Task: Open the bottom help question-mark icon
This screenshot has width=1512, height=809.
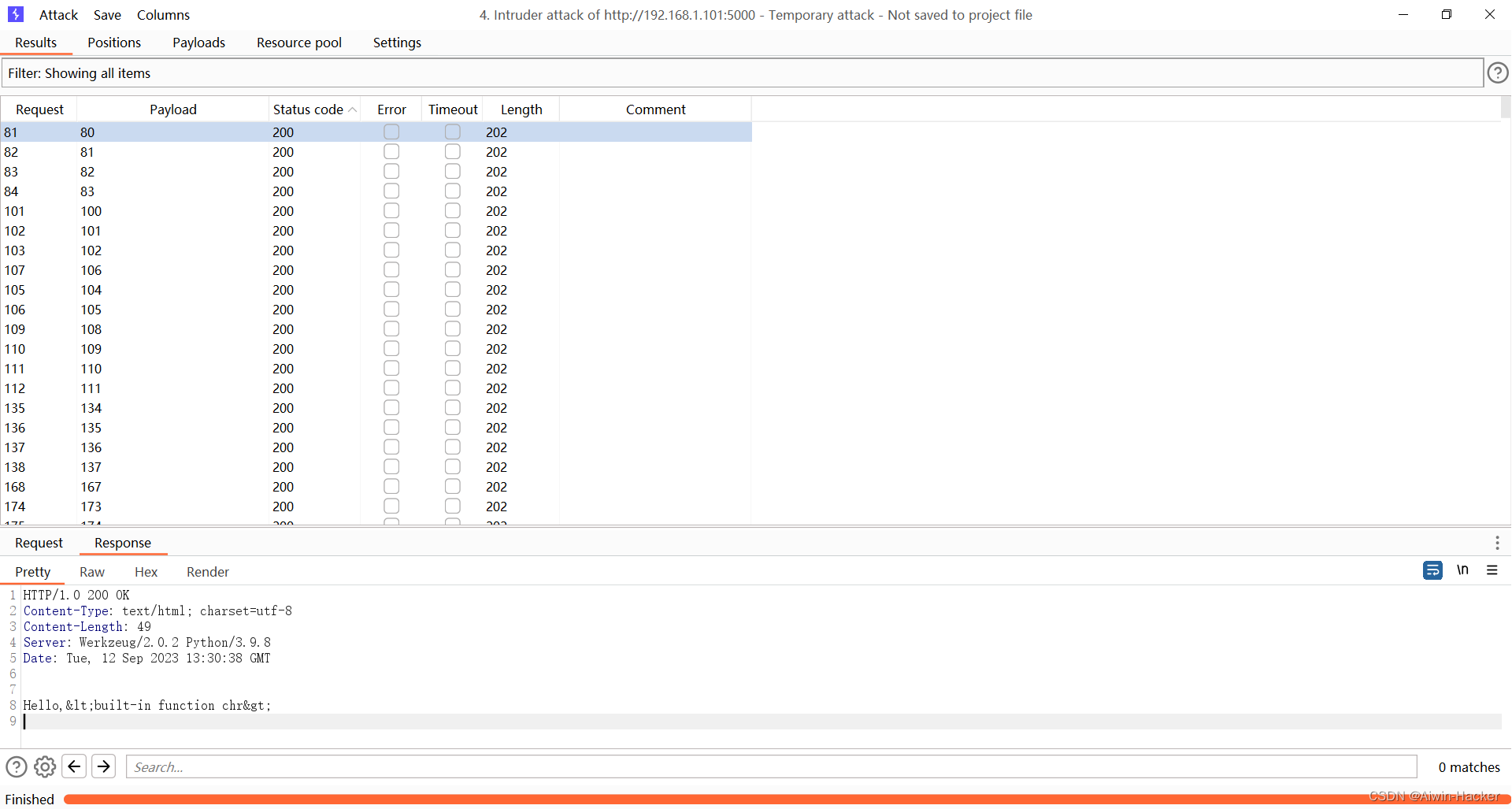Action: (x=17, y=766)
